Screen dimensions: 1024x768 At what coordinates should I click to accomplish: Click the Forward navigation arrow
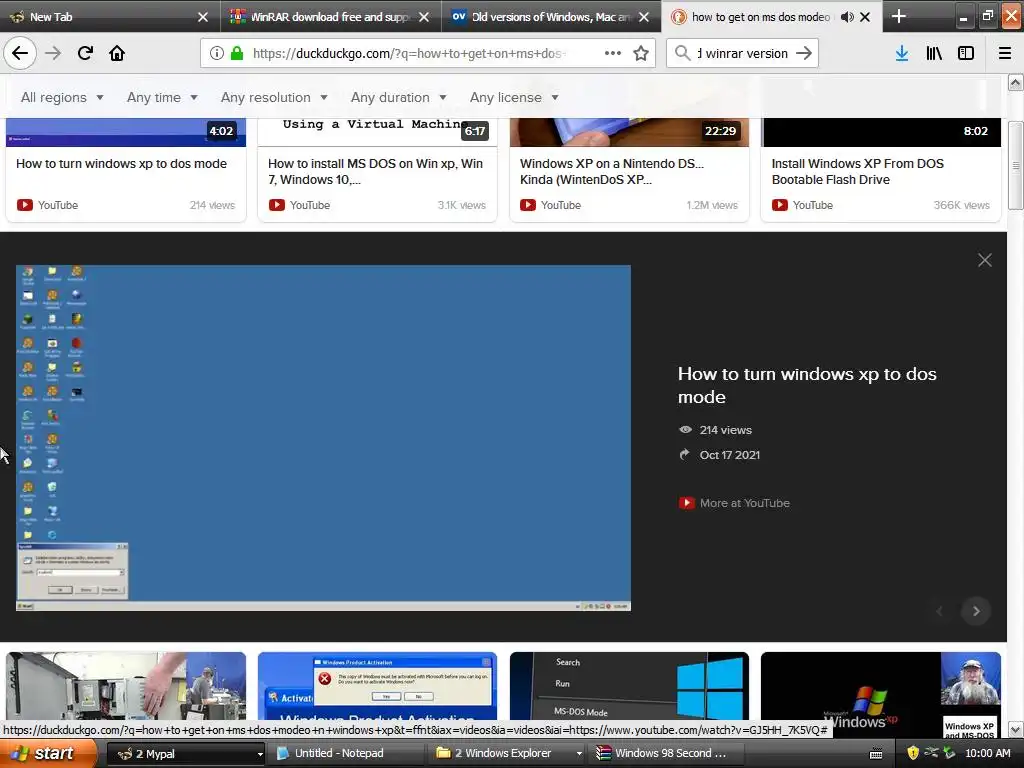pos(53,53)
